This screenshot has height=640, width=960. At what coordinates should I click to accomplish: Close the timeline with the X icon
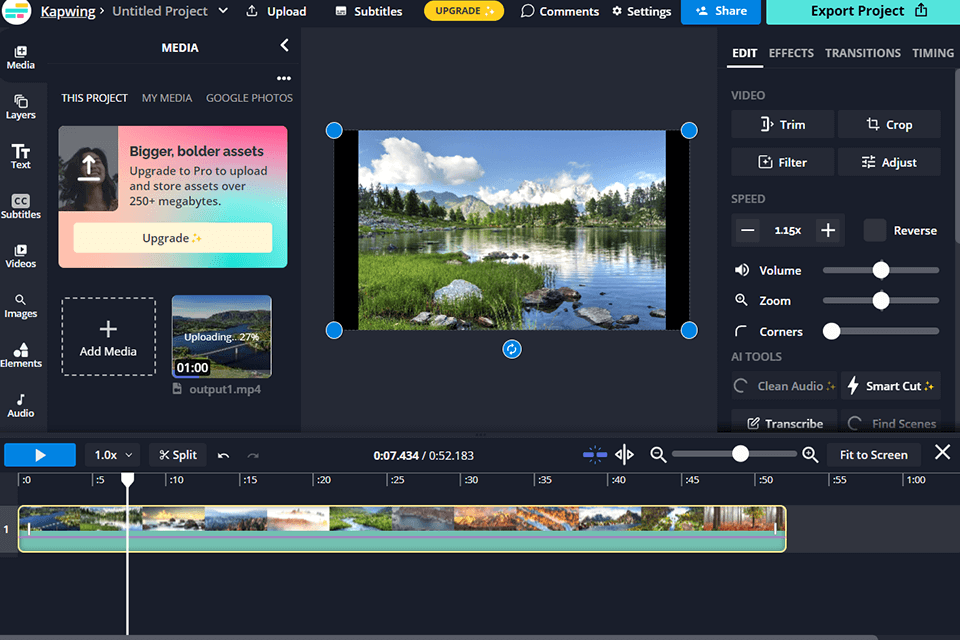pyautogui.click(x=942, y=453)
